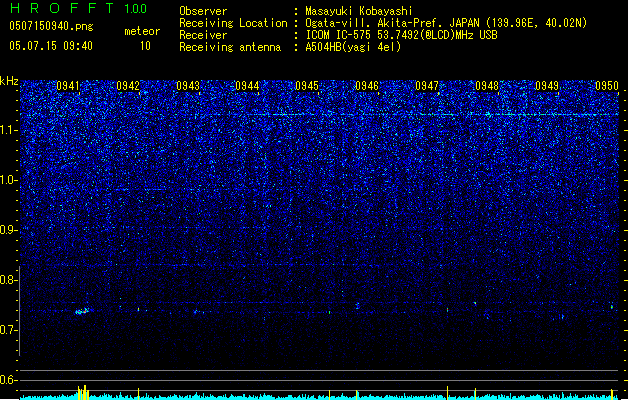Click the 0947 time label
Viewport: 629px width, 400px height.
pos(427,86)
